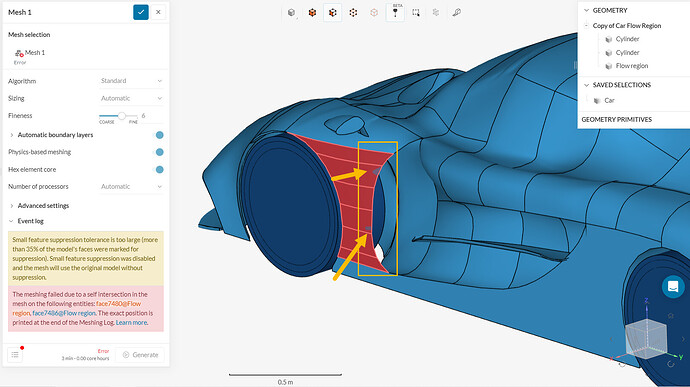
Task: Expand Automatic boundary layers section
Action: tap(11, 135)
